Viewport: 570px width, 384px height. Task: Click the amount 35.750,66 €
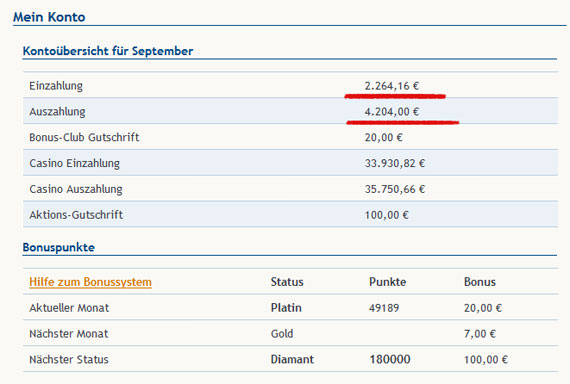[395, 189]
